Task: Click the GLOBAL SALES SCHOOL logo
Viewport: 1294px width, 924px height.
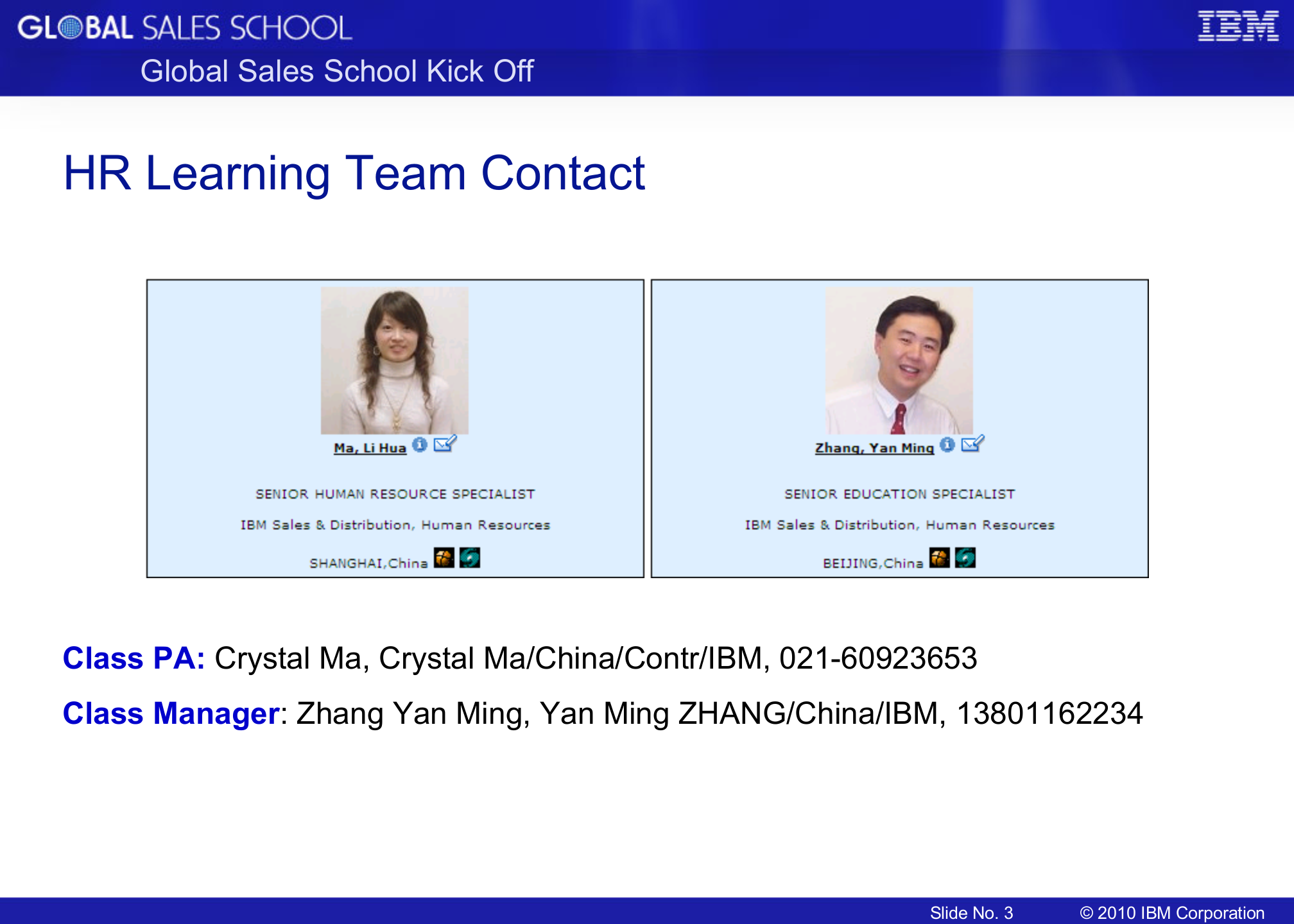Action: (x=184, y=27)
